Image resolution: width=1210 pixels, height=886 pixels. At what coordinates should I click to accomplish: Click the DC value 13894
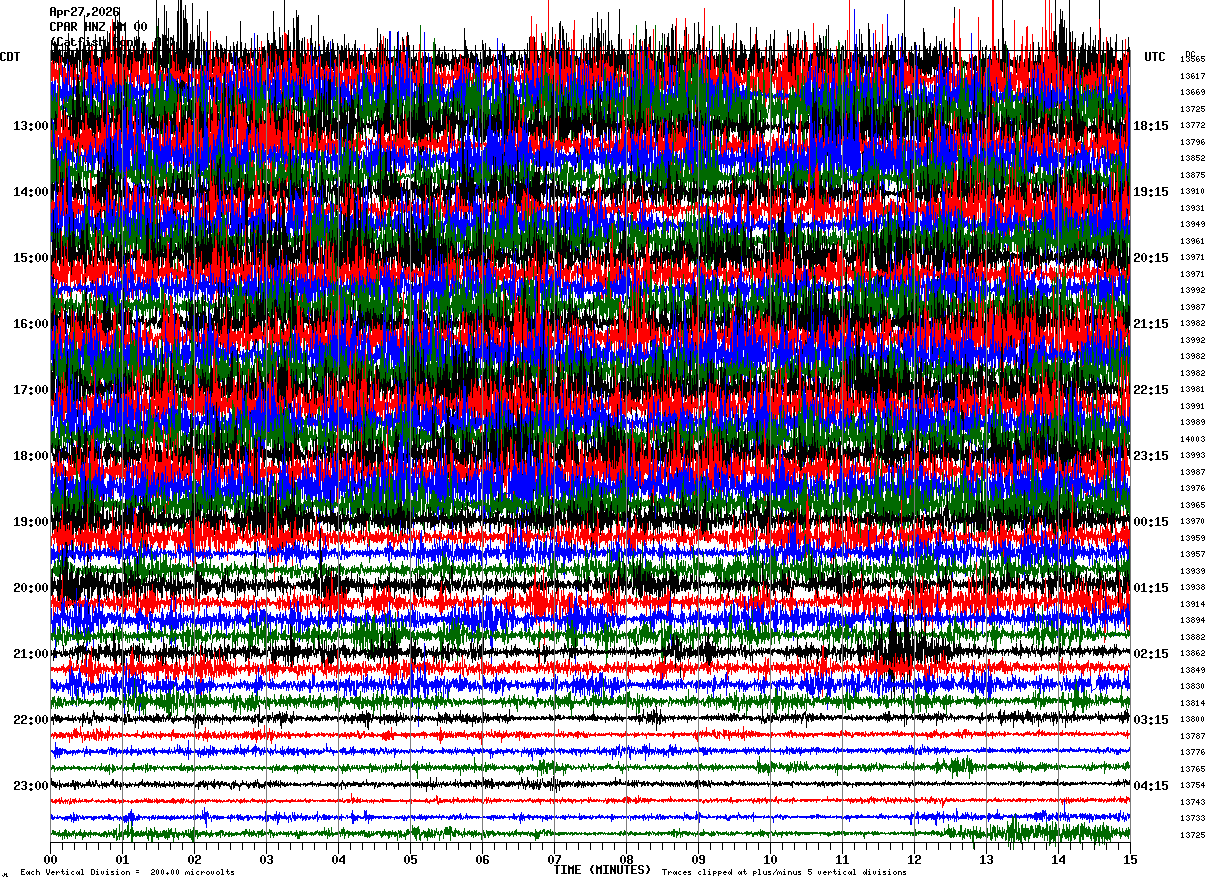coord(1192,621)
